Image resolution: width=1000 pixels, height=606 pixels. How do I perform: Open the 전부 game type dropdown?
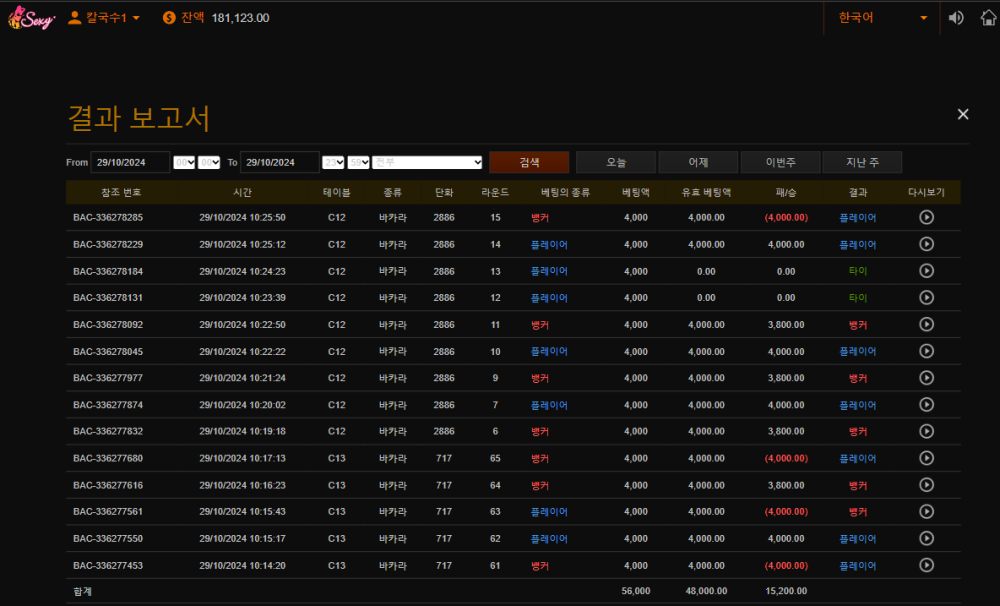click(x=428, y=162)
